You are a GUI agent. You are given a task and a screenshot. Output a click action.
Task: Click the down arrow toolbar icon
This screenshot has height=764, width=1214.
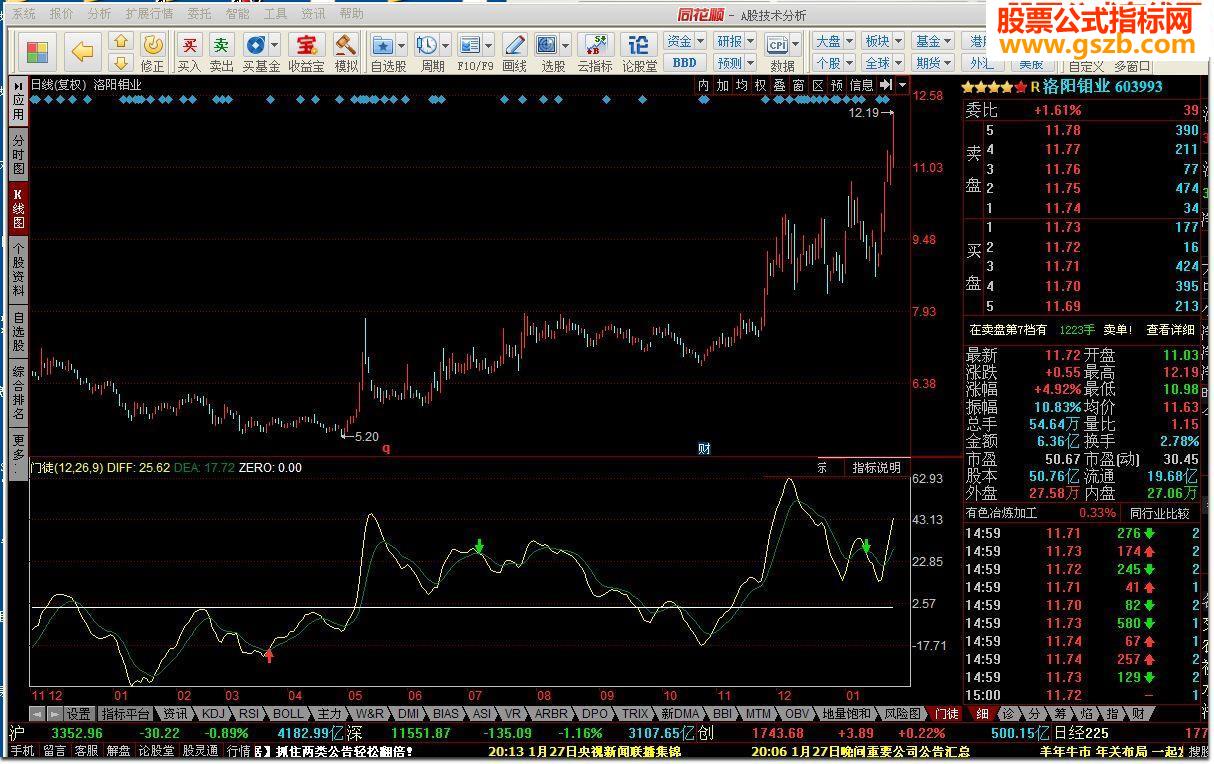point(121,63)
